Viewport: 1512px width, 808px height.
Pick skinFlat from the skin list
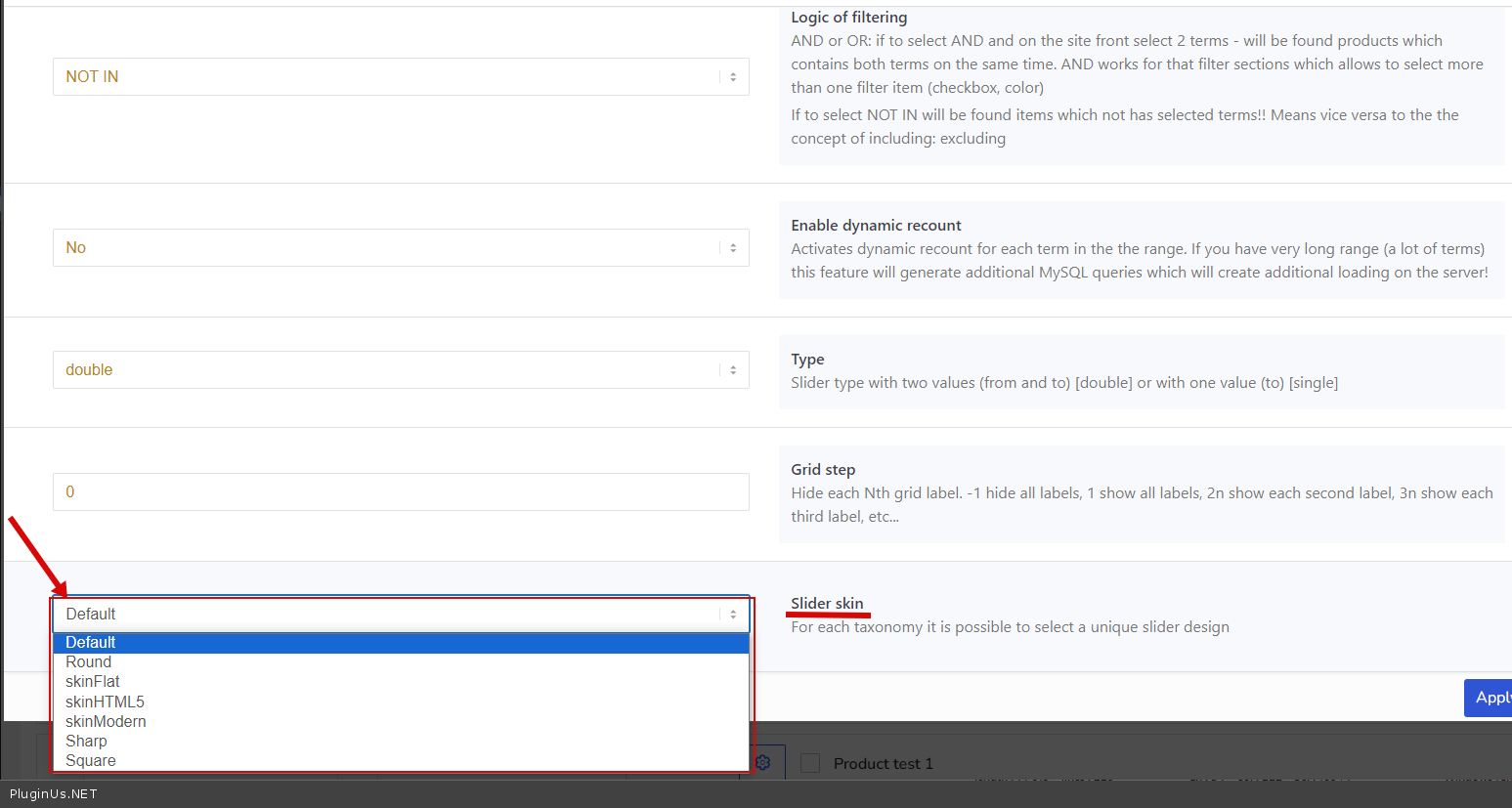(x=93, y=681)
